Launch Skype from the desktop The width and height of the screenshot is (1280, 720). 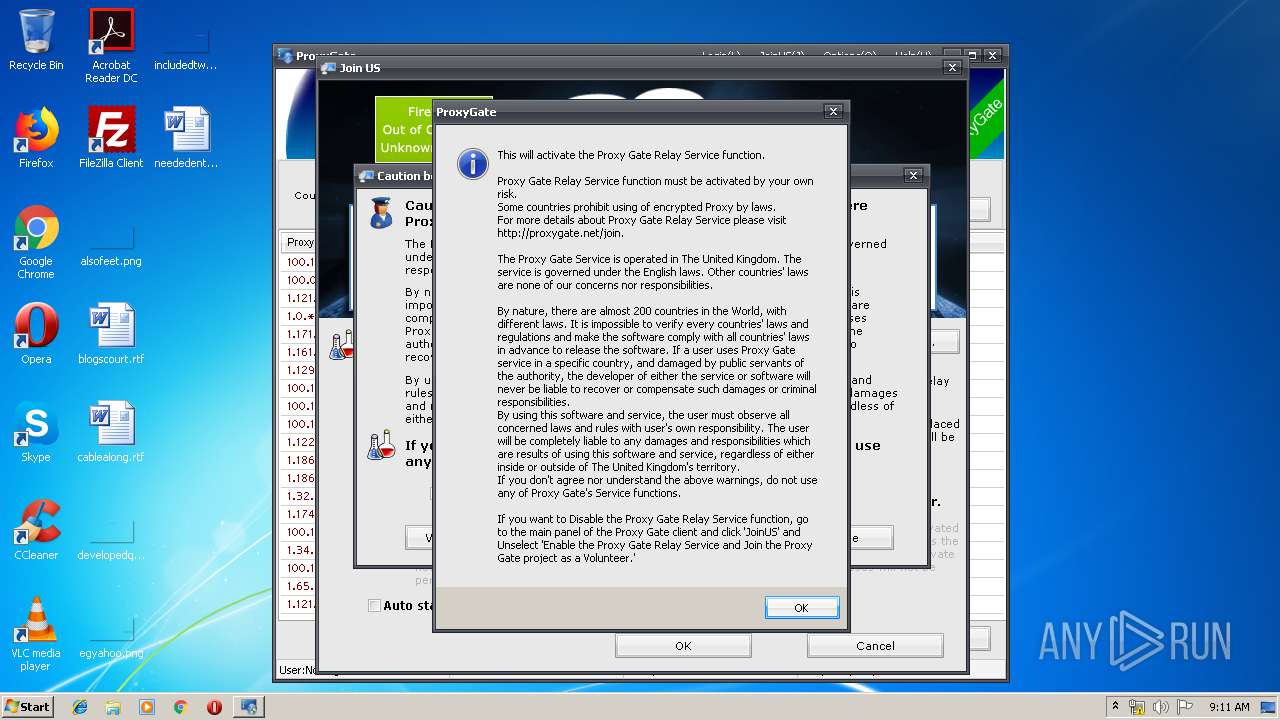[36, 432]
